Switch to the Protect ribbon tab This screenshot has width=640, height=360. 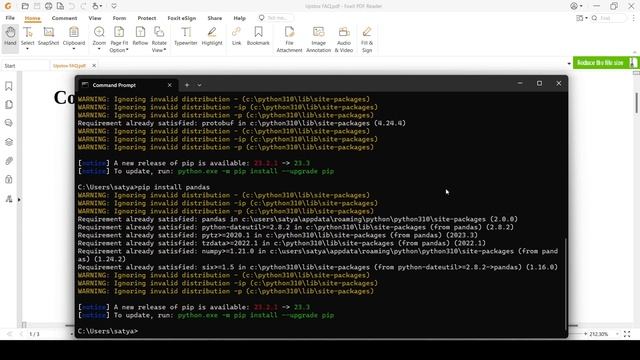147,18
